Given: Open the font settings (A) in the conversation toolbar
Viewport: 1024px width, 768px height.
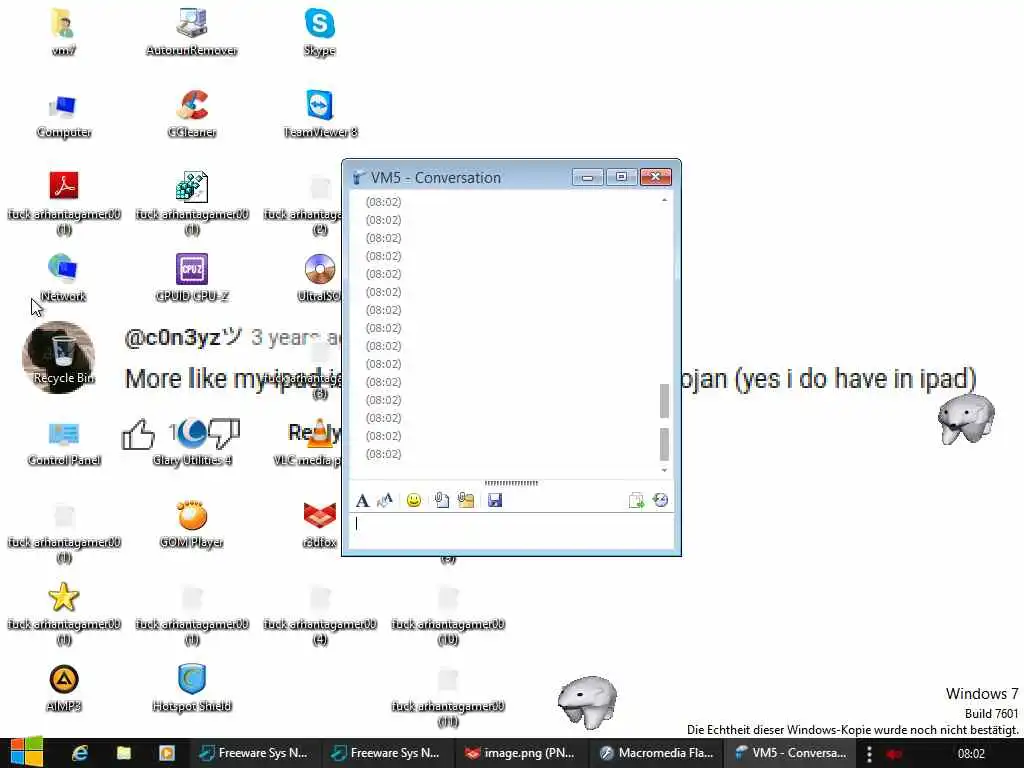Looking at the screenshot, I should click(x=362, y=501).
